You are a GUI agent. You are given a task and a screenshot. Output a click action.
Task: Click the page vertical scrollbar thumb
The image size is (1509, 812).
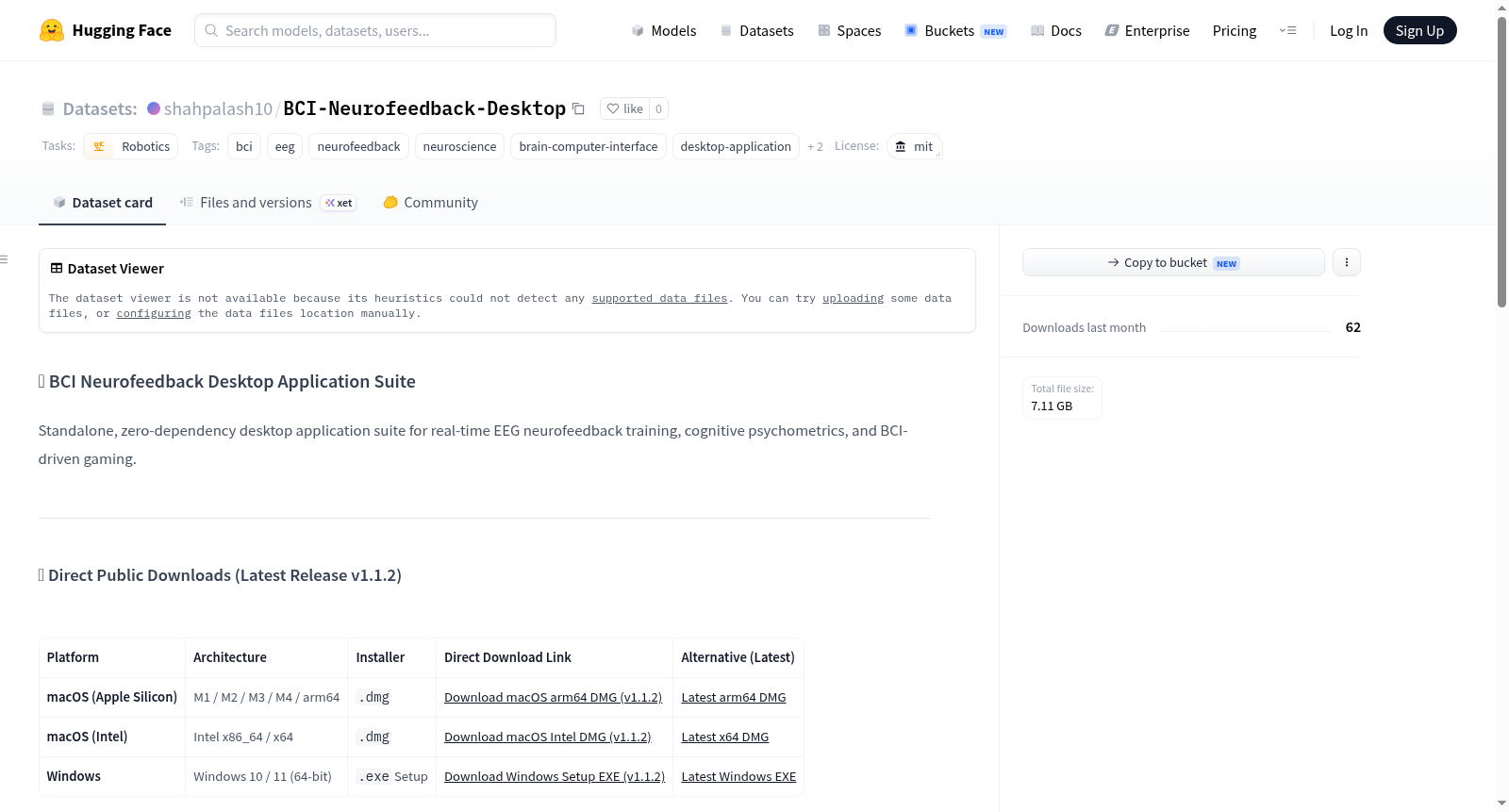[1501, 160]
